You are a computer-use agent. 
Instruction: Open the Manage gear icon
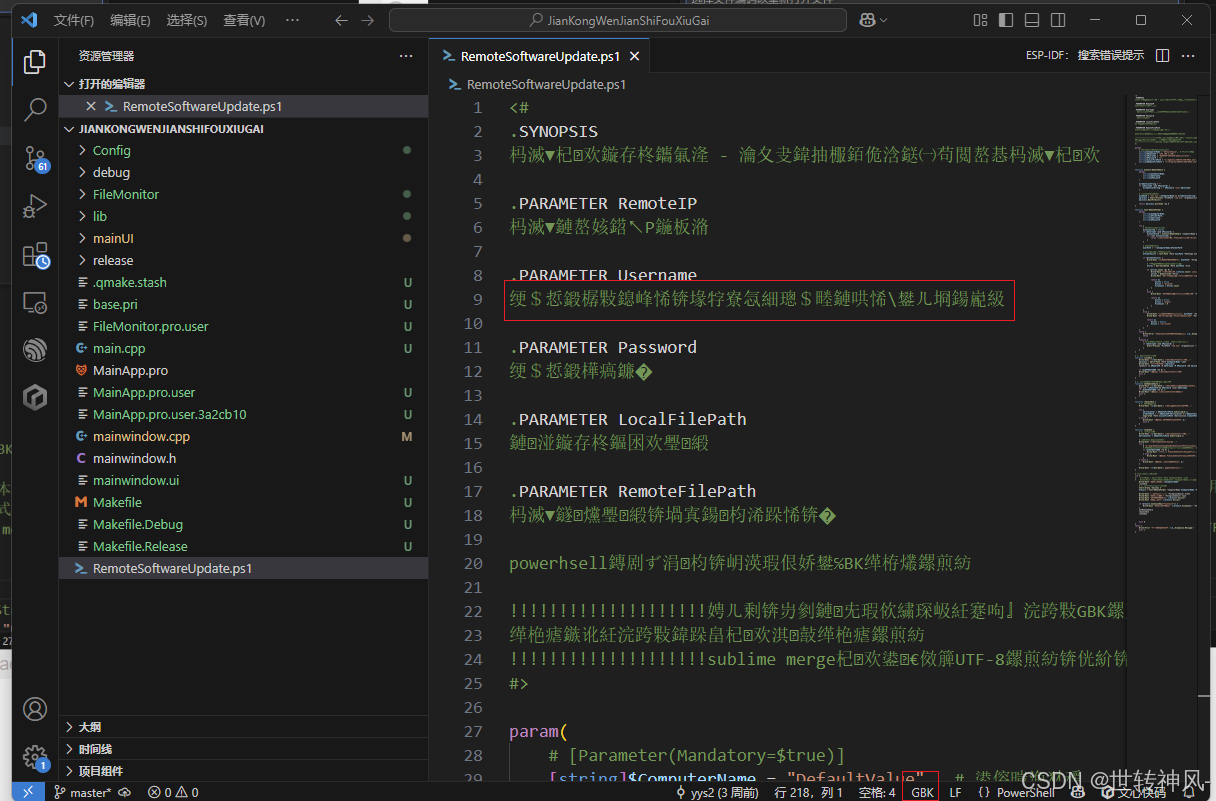(x=35, y=756)
